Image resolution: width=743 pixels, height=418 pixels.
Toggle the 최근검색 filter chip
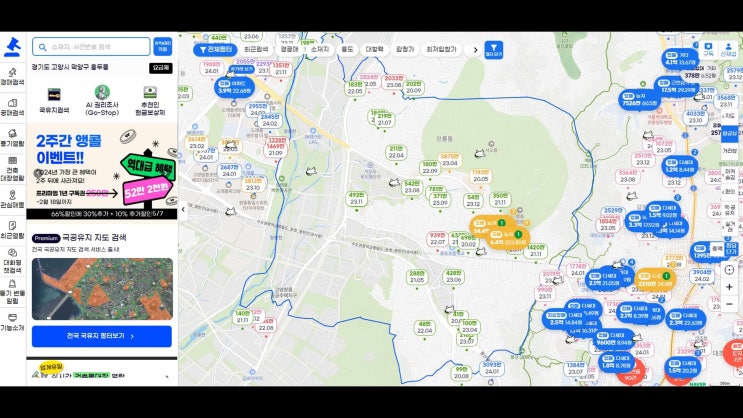(257, 48)
